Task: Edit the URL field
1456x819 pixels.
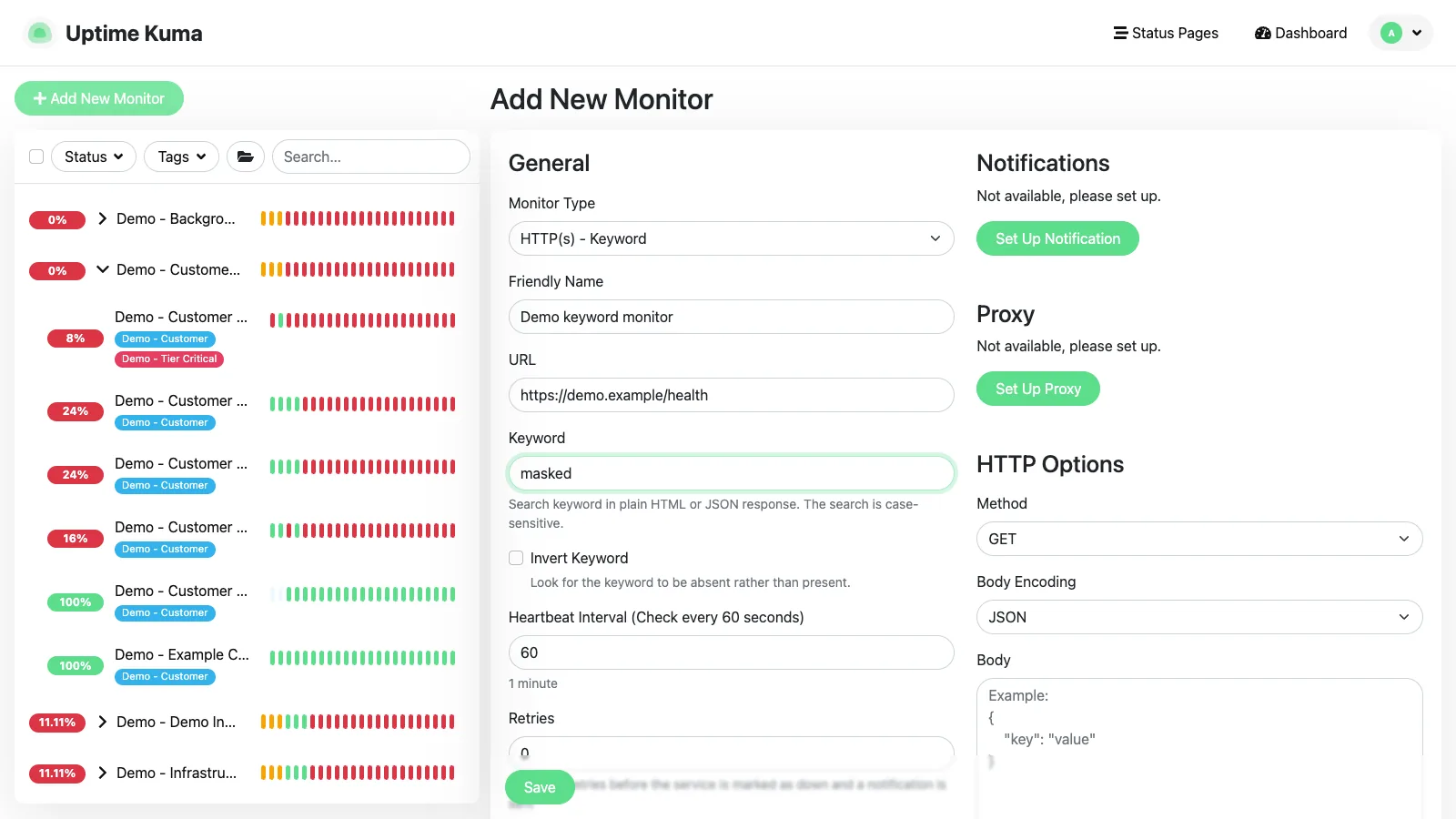Action: click(731, 395)
